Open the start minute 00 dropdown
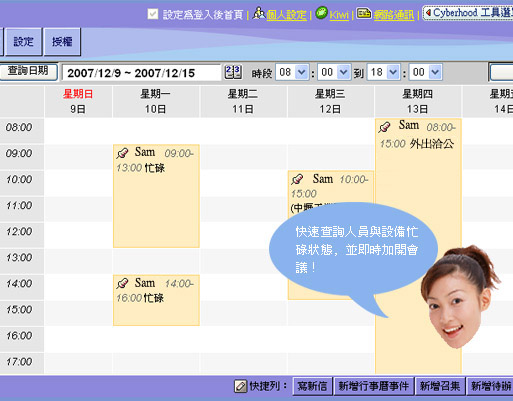513x401 pixels. coord(334,72)
